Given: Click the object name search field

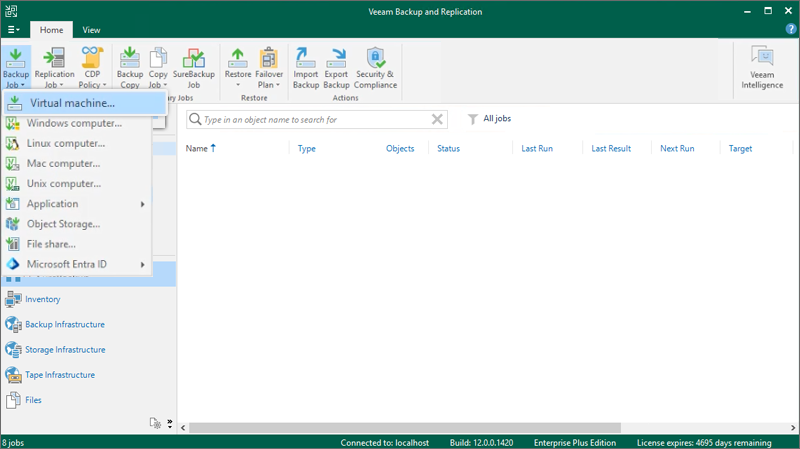Looking at the screenshot, I should coord(315,119).
